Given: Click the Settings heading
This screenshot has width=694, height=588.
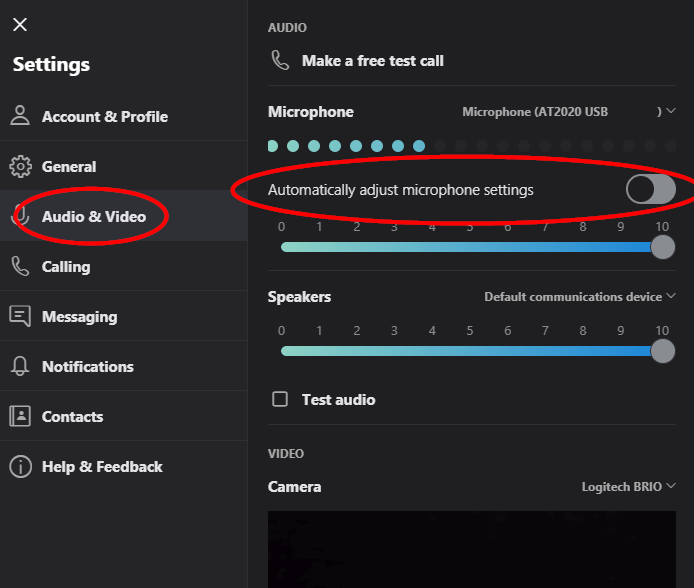Looking at the screenshot, I should (51, 65).
